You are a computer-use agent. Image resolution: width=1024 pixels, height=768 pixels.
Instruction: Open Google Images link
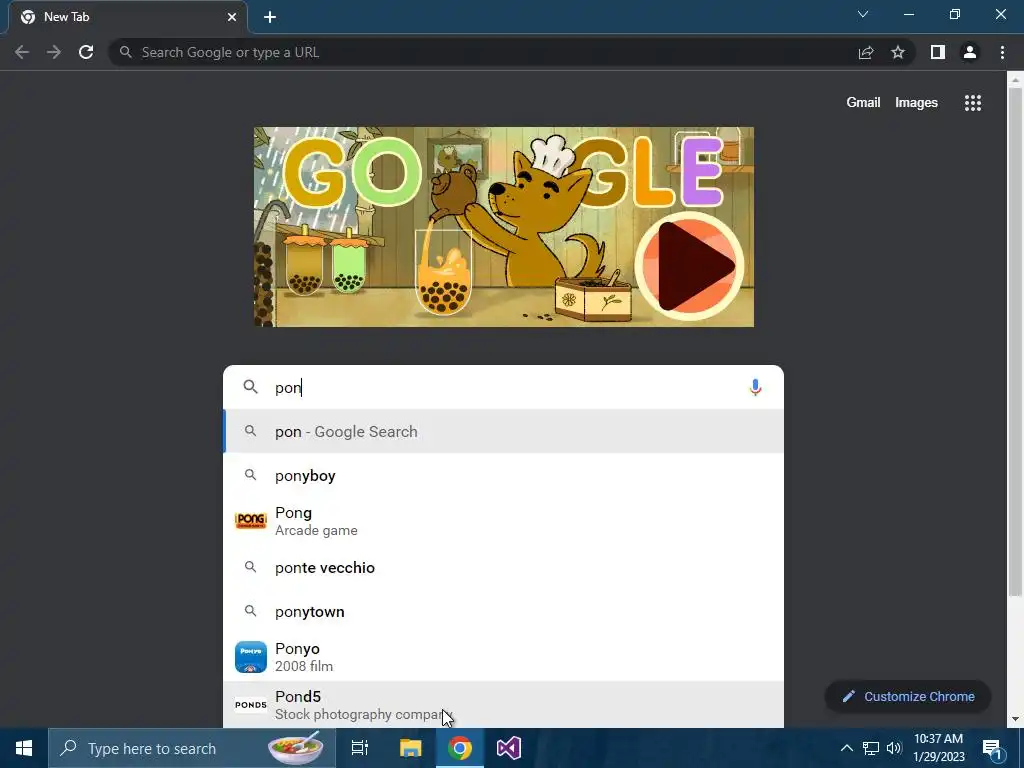[916, 103]
